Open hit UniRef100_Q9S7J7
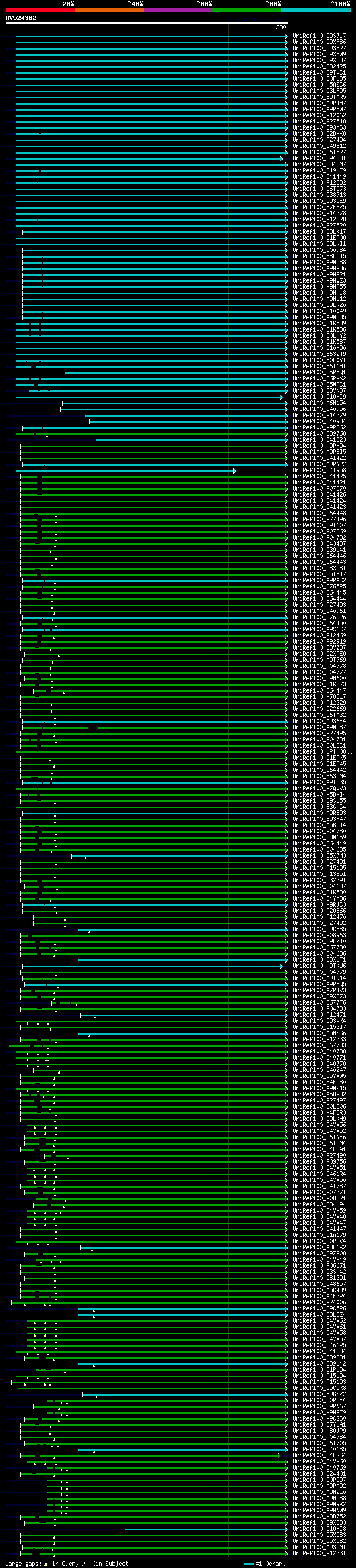Image resolution: width=356 pixels, height=1568 pixels. 319,36
